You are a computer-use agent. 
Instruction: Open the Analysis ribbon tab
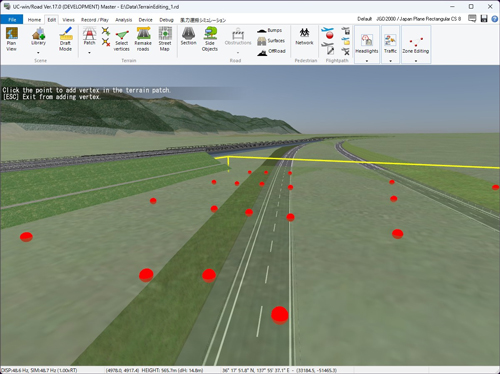[x=124, y=20]
